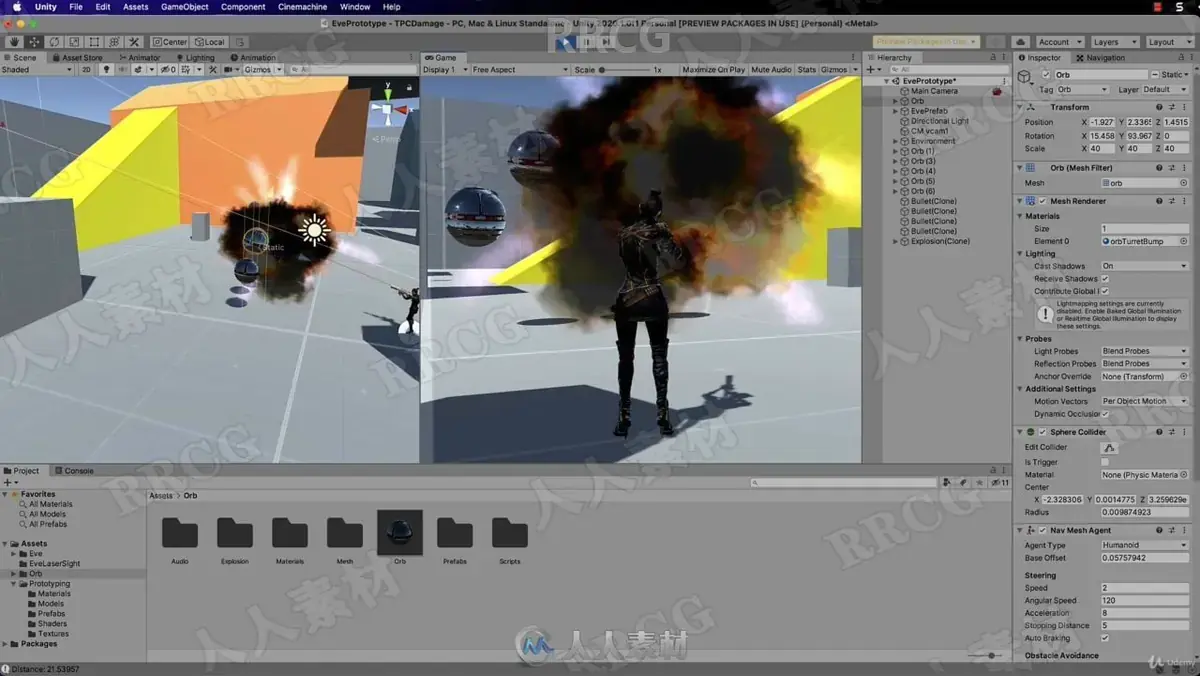1200x676 pixels.
Task: Click the Edit Collider icon button
Action: click(x=1108, y=447)
